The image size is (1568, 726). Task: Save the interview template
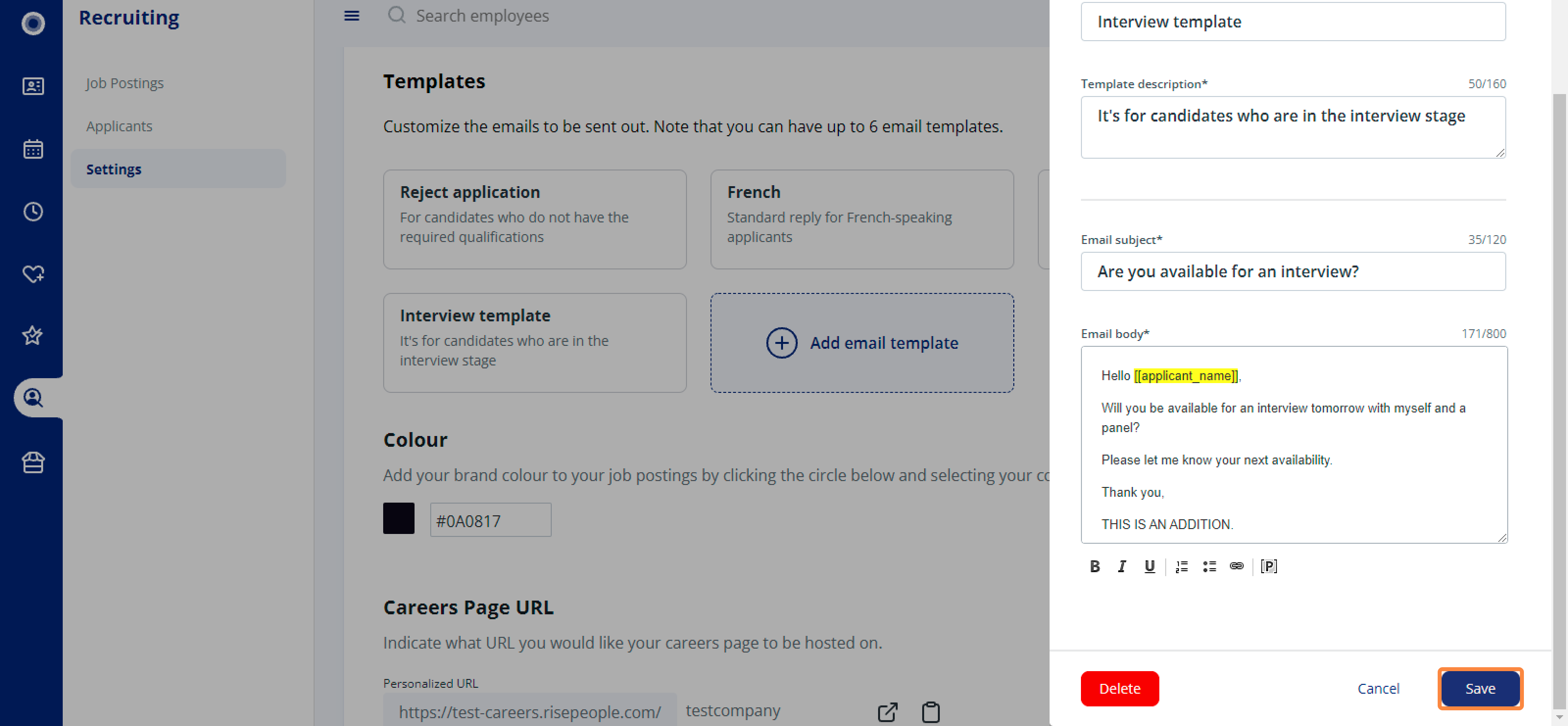1480,688
